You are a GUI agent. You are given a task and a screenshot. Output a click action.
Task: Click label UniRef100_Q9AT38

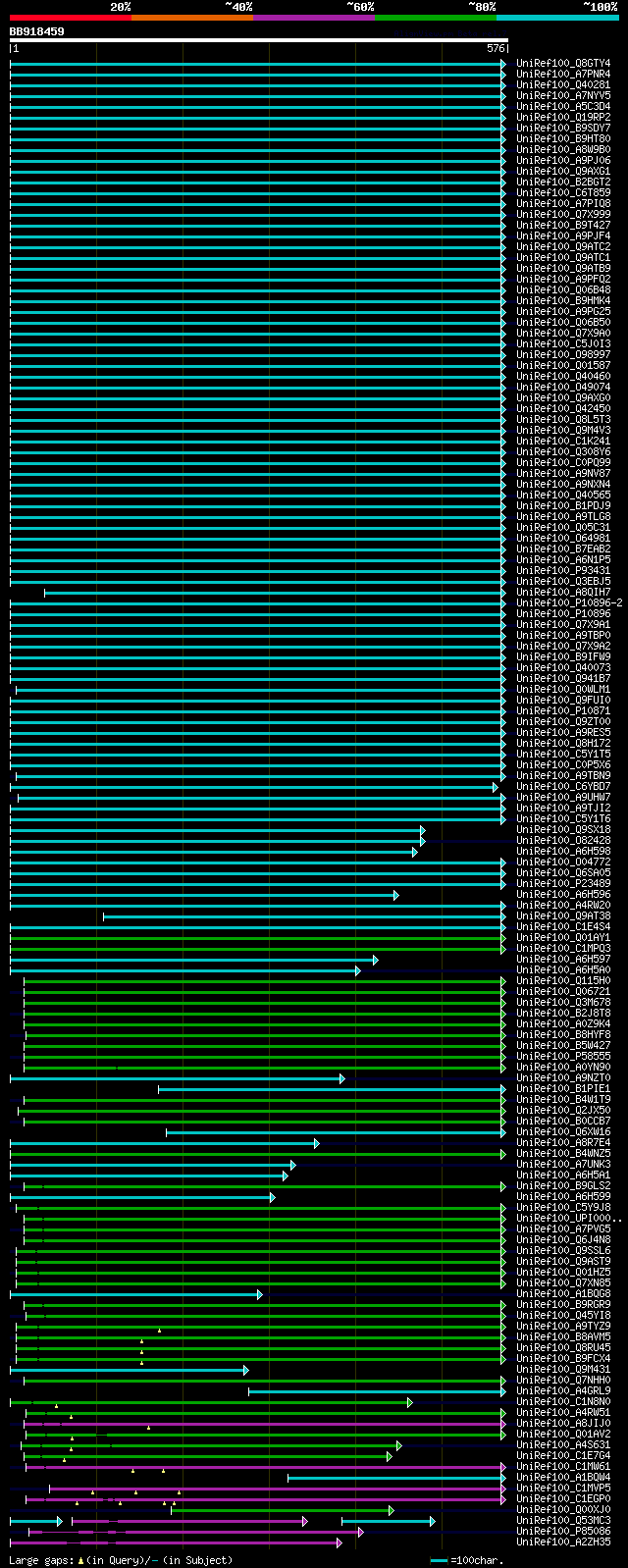click(563, 916)
